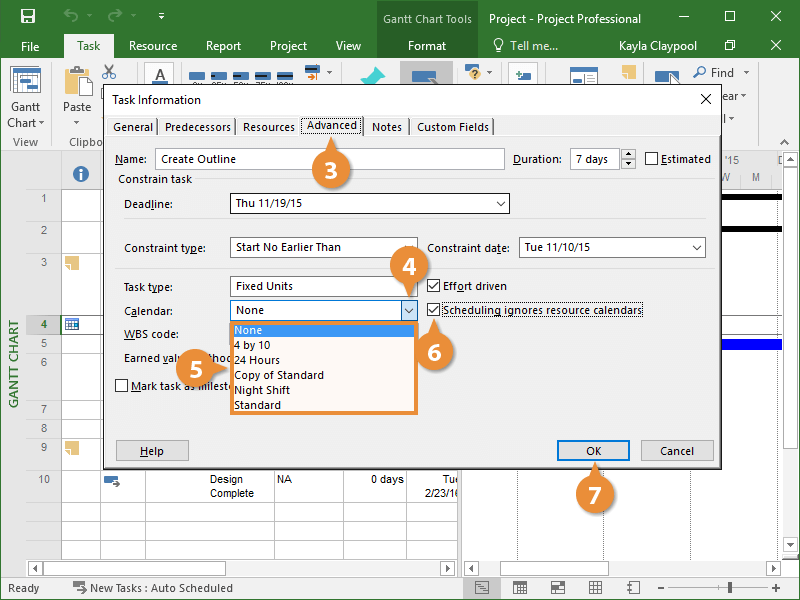Click the Cancel button

pos(677,451)
